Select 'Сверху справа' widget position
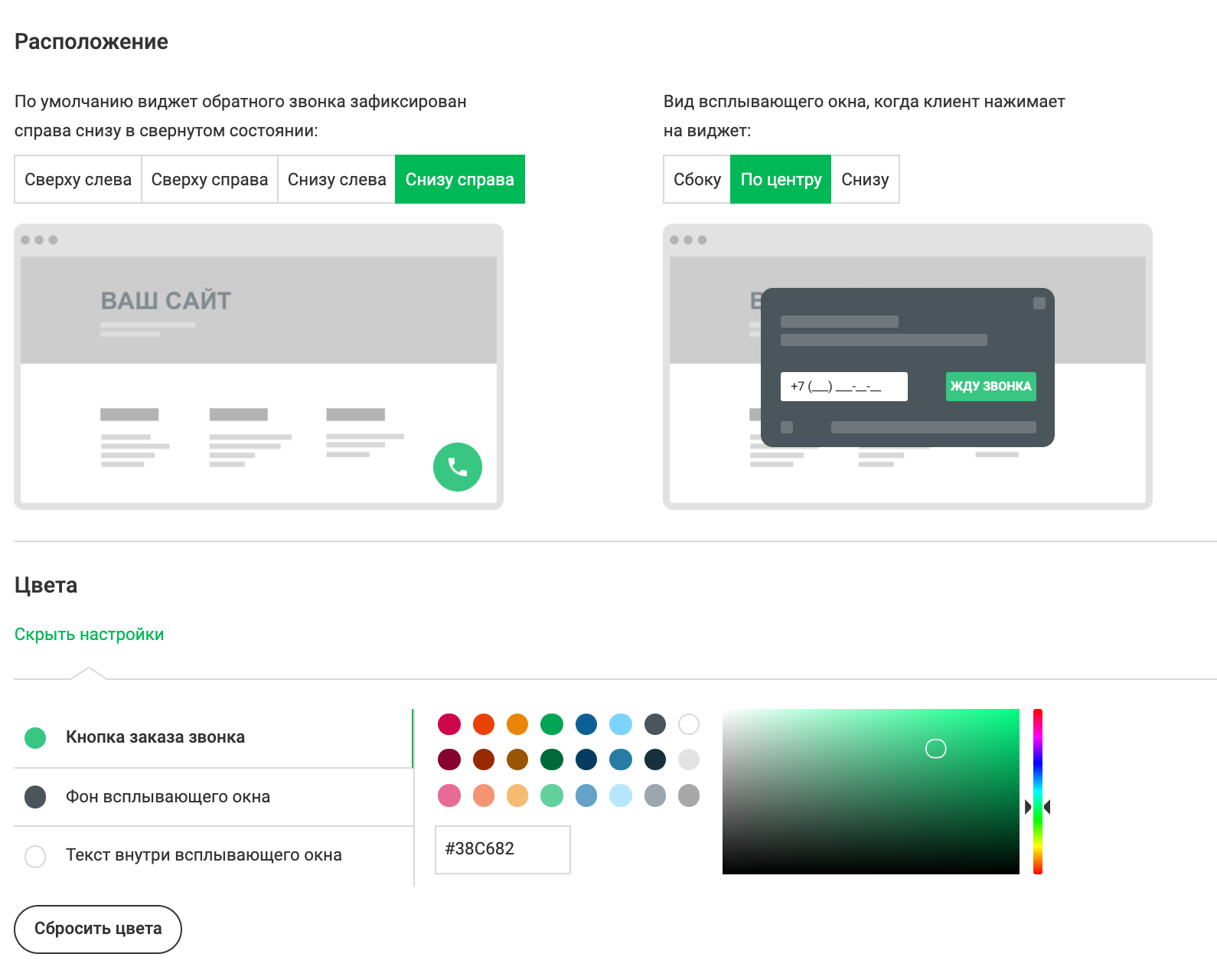Image resolution: width=1217 pixels, height=980 pixels. pos(209,179)
